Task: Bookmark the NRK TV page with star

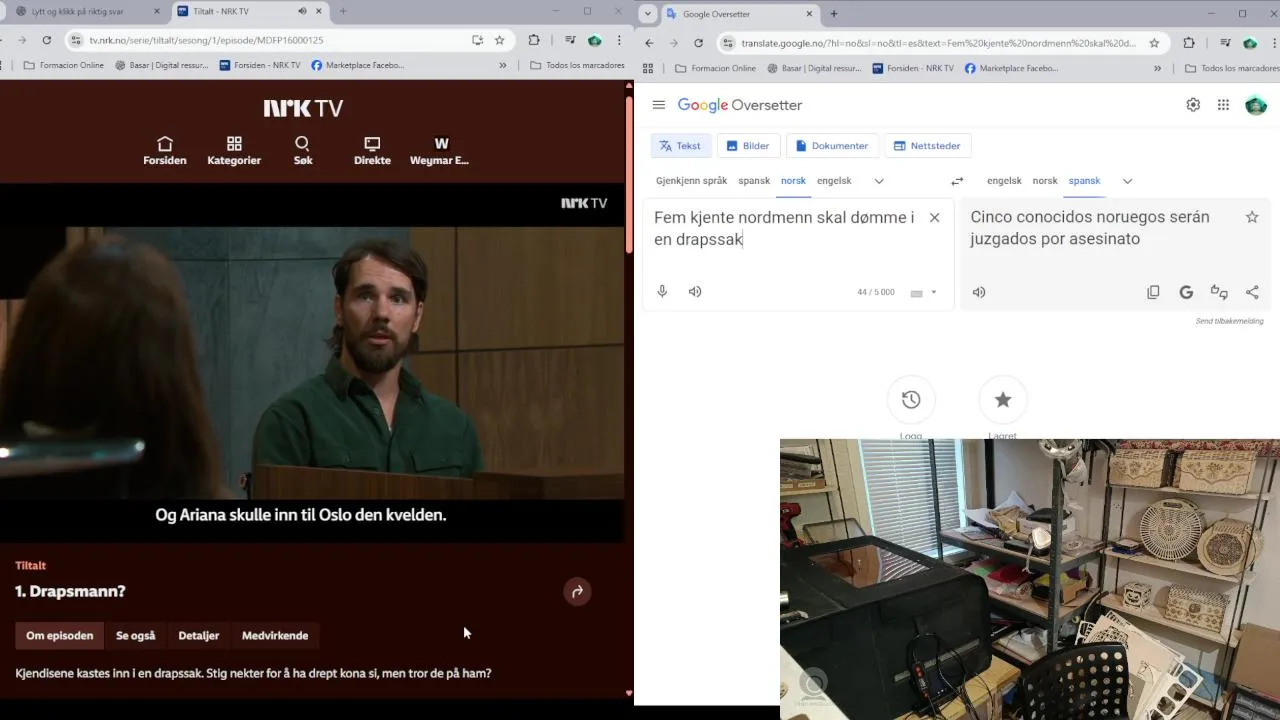Action: click(499, 40)
